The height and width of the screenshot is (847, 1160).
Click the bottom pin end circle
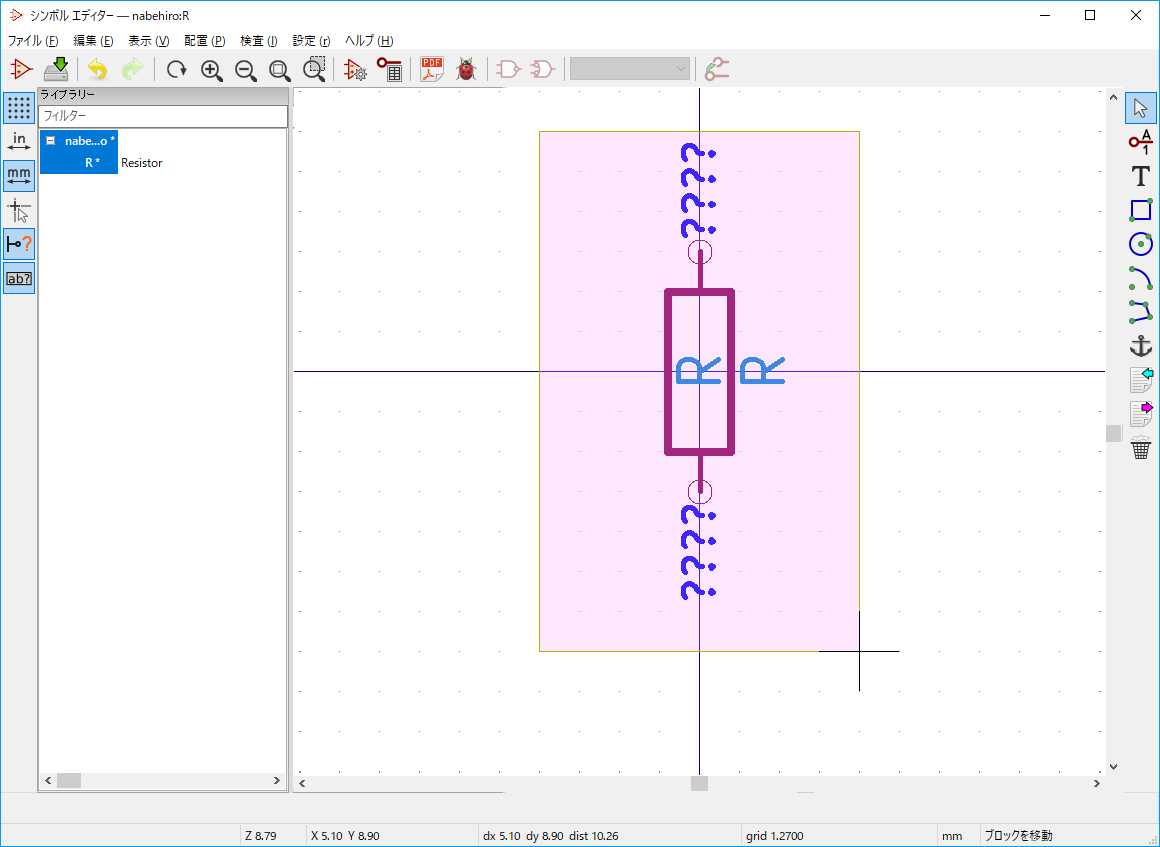coord(700,491)
